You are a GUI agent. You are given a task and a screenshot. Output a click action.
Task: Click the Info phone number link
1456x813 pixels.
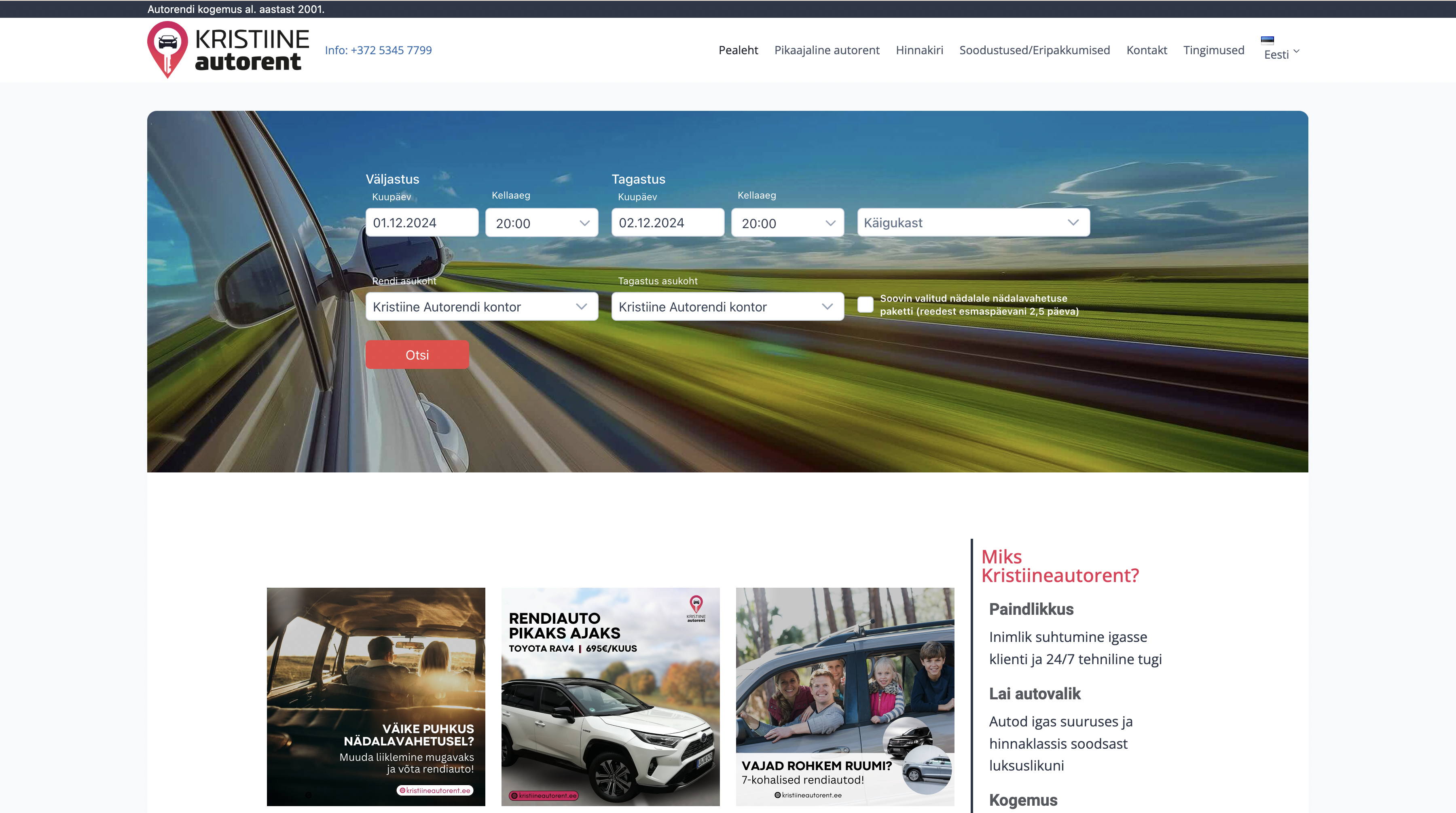click(378, 50)
